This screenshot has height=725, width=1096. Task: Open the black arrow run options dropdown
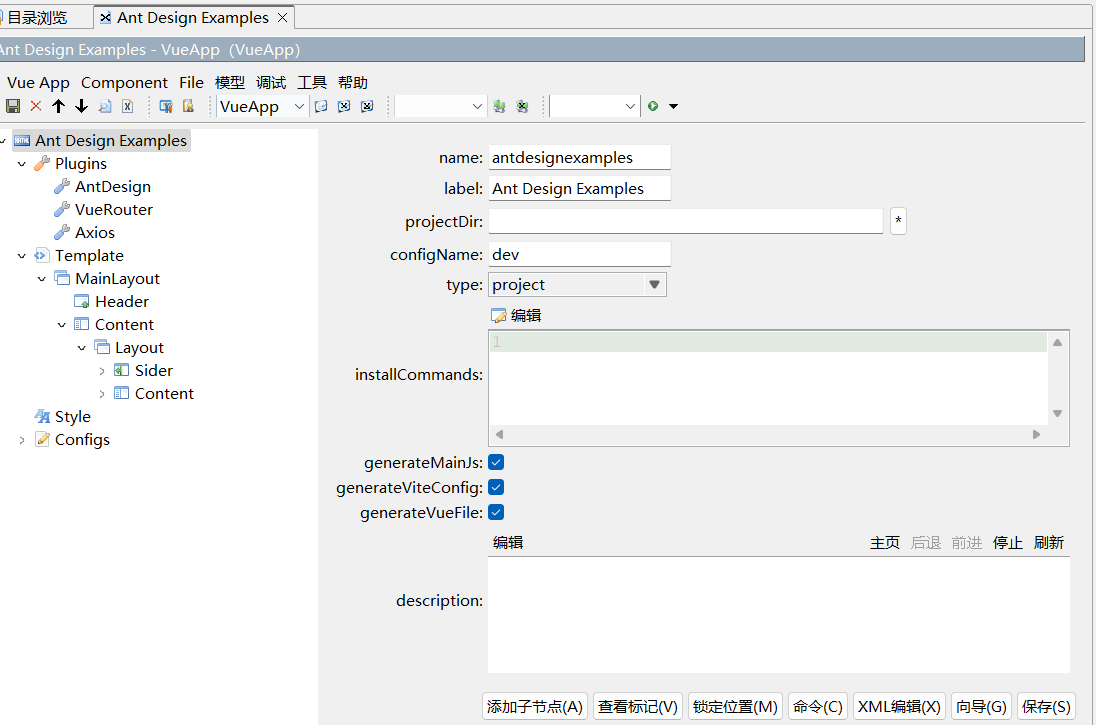(x=673, y=106)
